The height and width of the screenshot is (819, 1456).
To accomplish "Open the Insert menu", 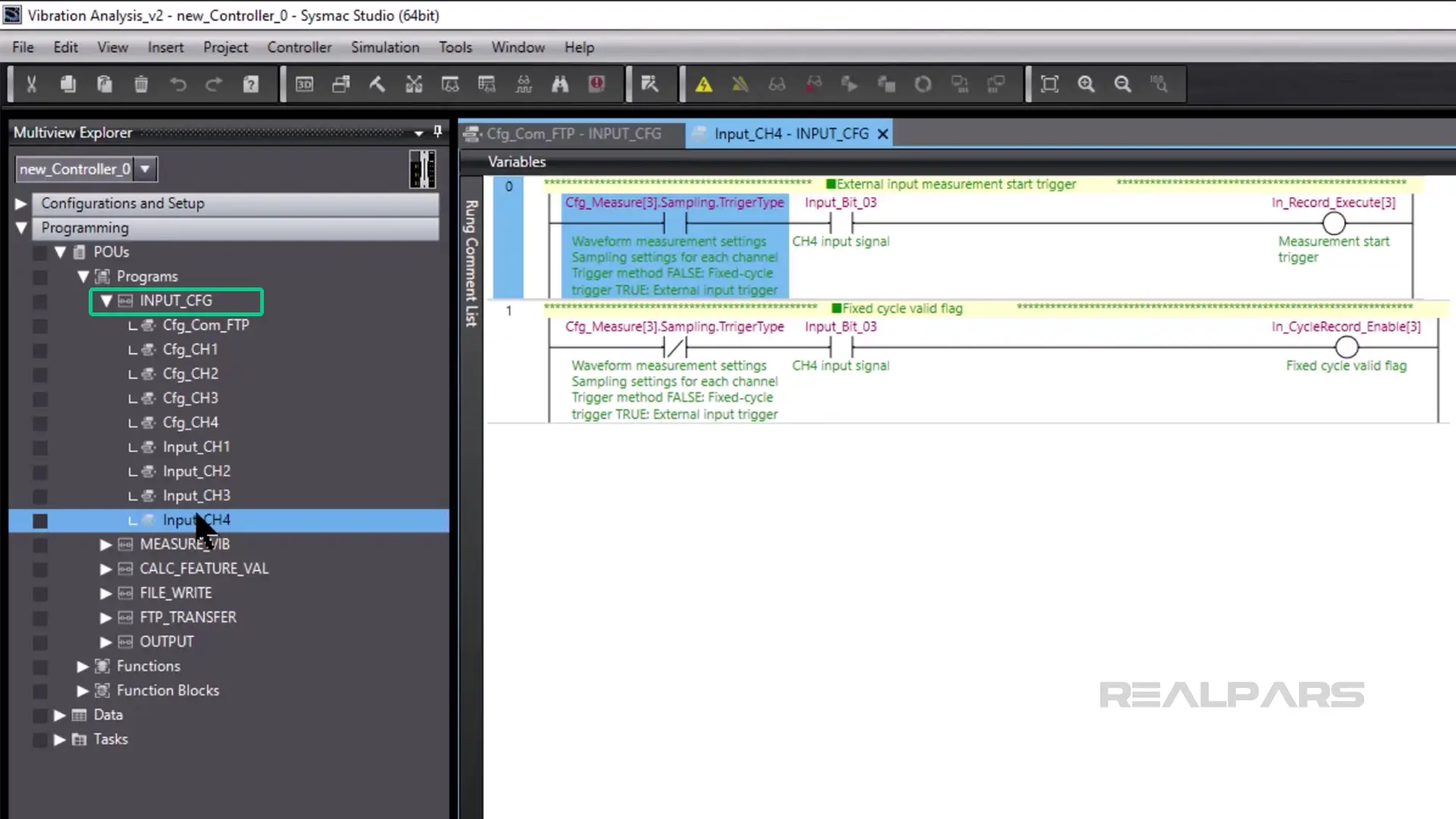I will tap(165, 47).
